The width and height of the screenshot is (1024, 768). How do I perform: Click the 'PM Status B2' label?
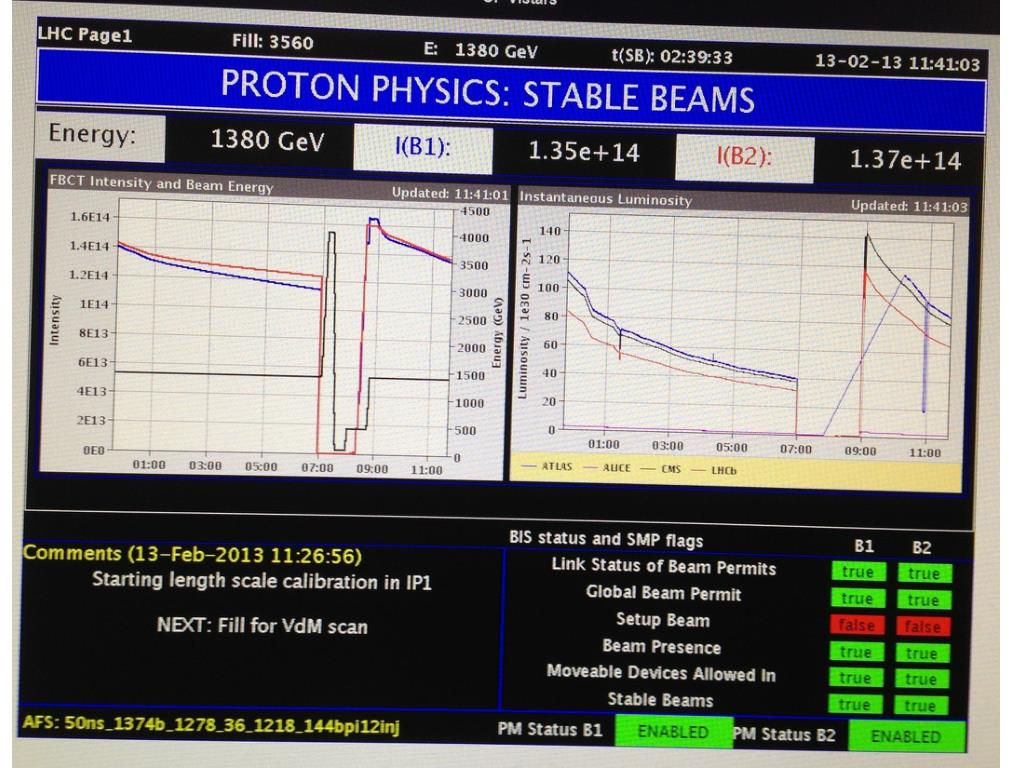point(784,734)
